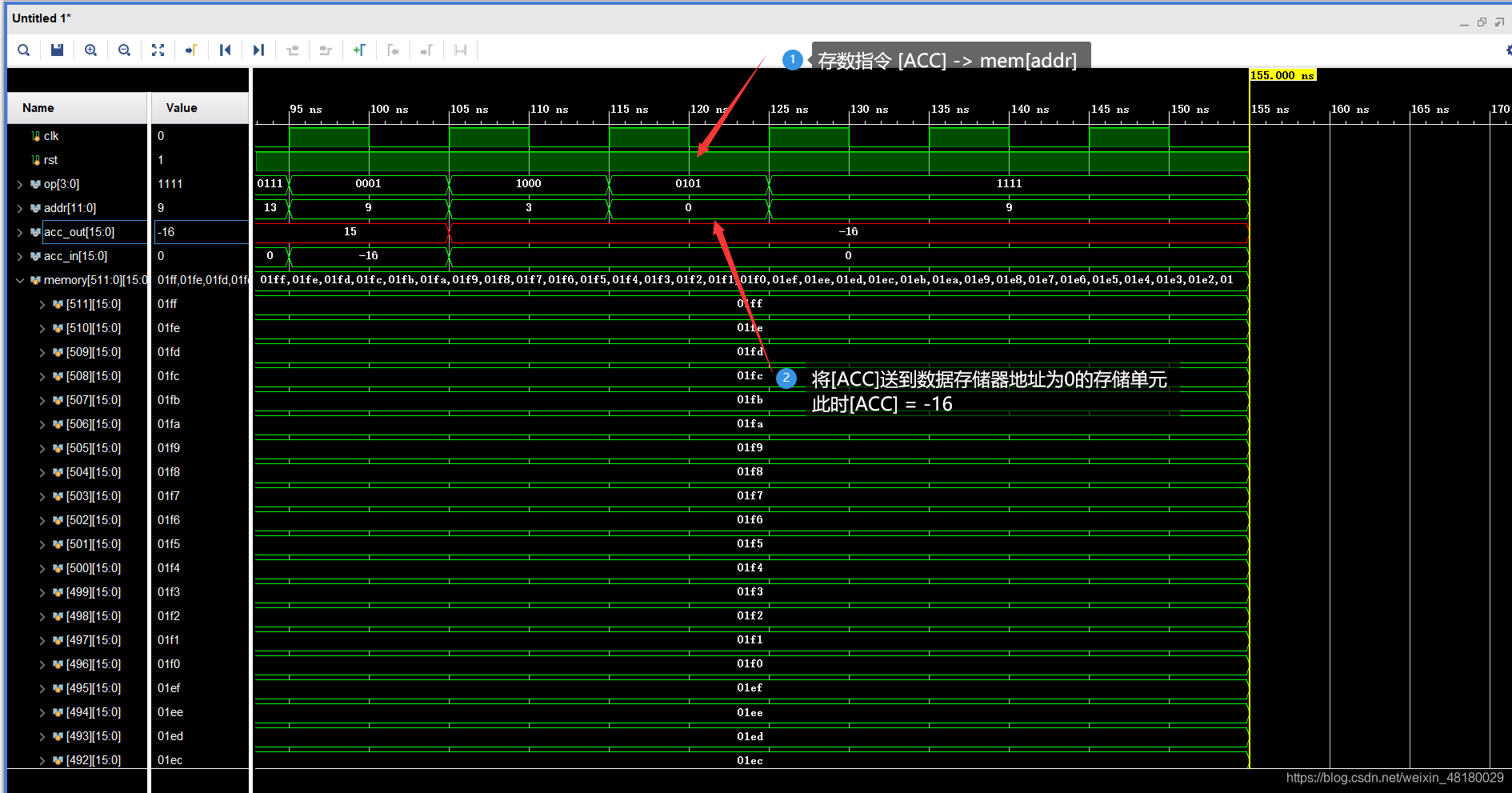Expand memory element [511][15:0]
This screenshot has height=793, width=1512.
(x=42, y=304)
